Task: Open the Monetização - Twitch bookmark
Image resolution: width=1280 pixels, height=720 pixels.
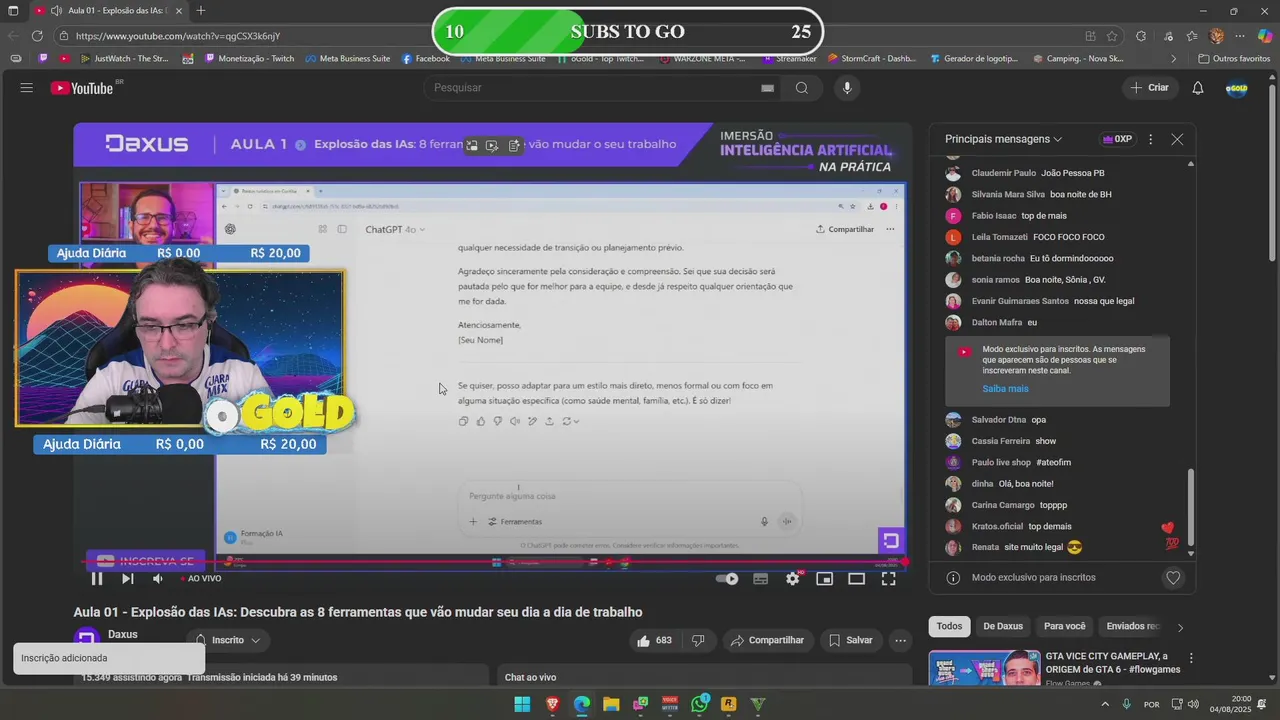Action: coord(249,59)
